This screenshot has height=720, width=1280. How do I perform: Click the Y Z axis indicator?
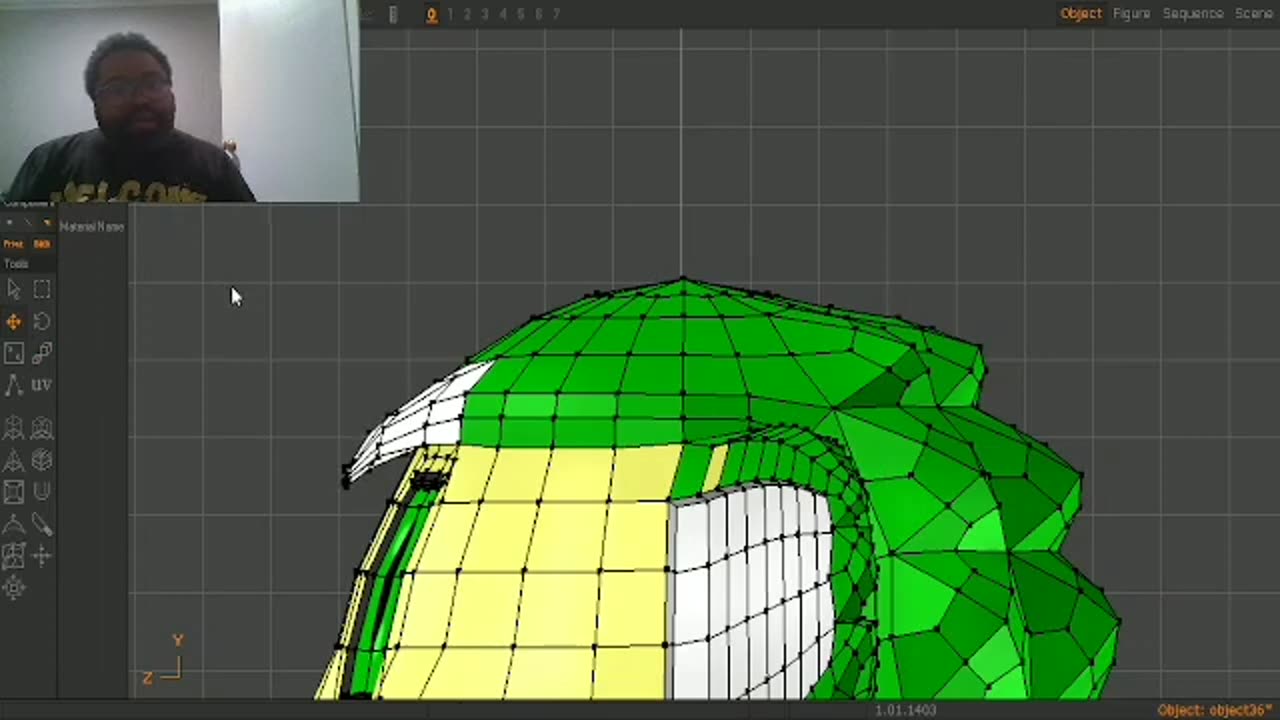[x=163, y=660]
